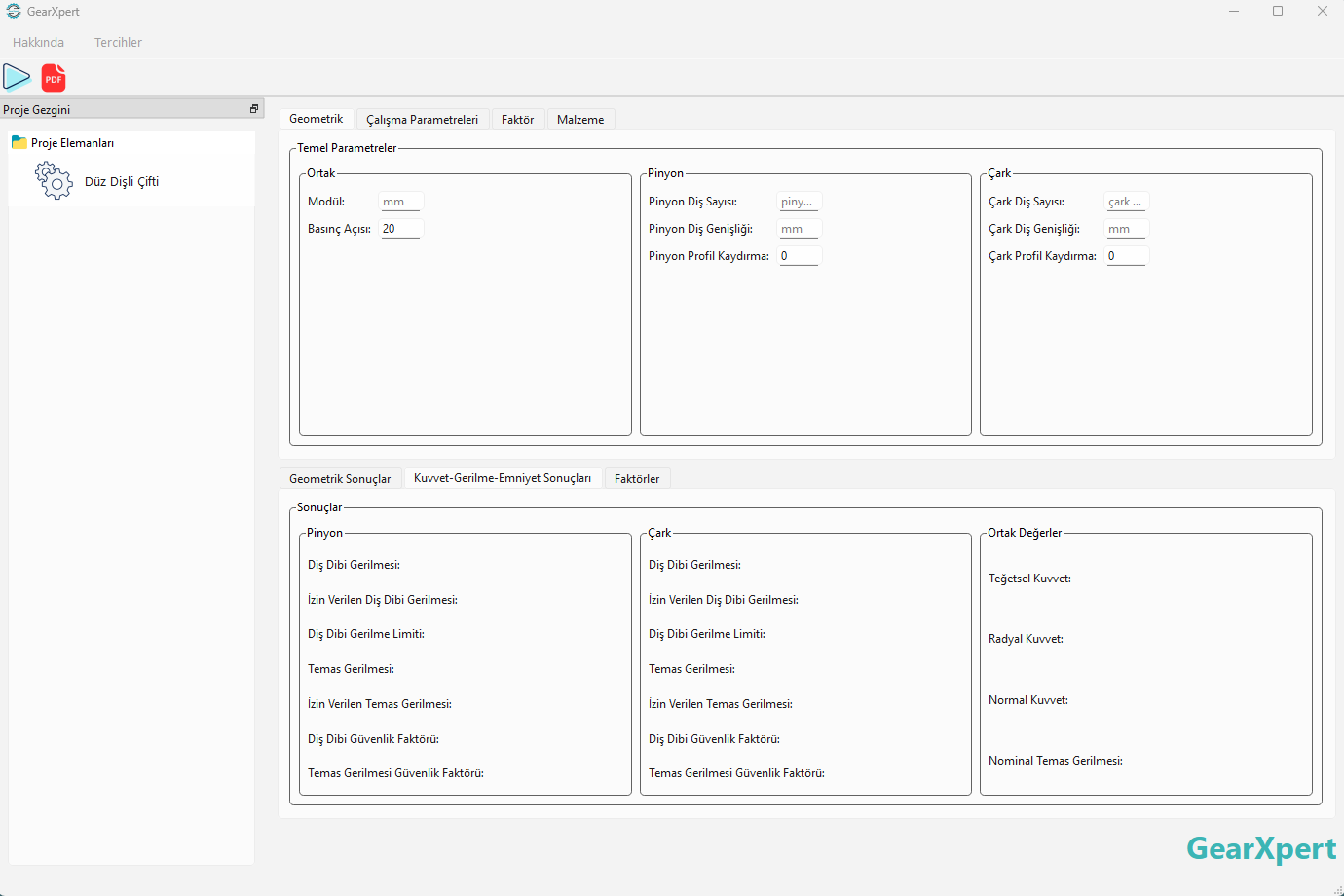Open the Tercihler menu
1344x896 pixels.
point(118,43)
